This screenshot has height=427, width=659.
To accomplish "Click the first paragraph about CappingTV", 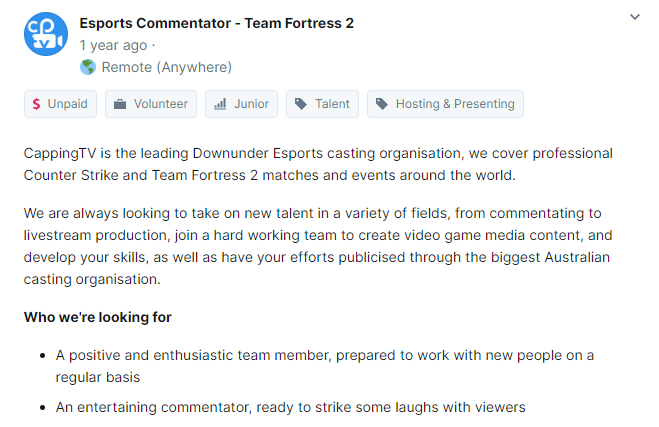I will [318, 164].
